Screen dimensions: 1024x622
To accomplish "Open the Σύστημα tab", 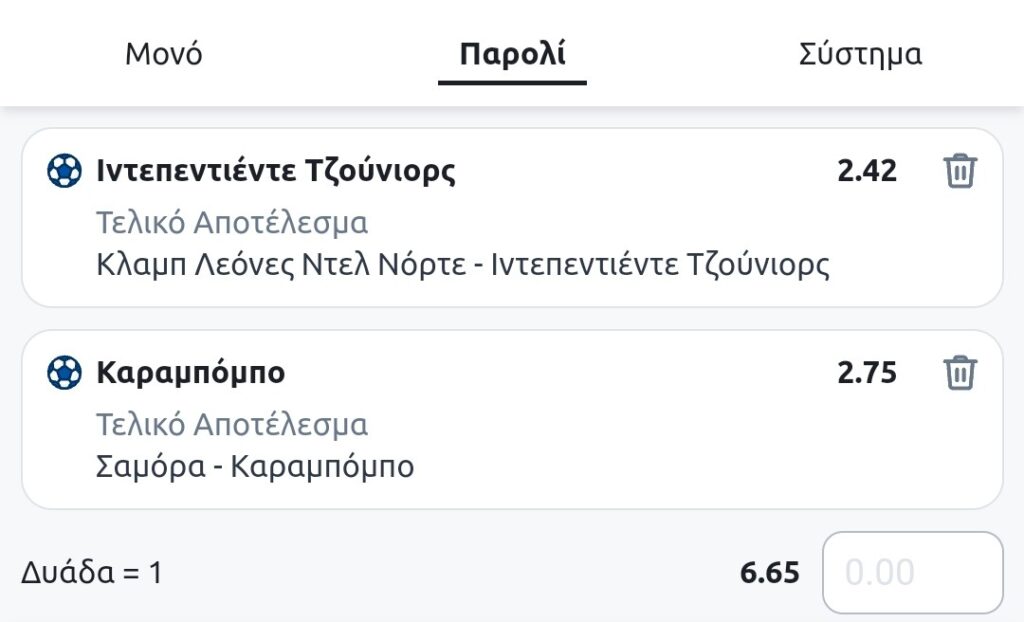I will click(x=860, y=54).
